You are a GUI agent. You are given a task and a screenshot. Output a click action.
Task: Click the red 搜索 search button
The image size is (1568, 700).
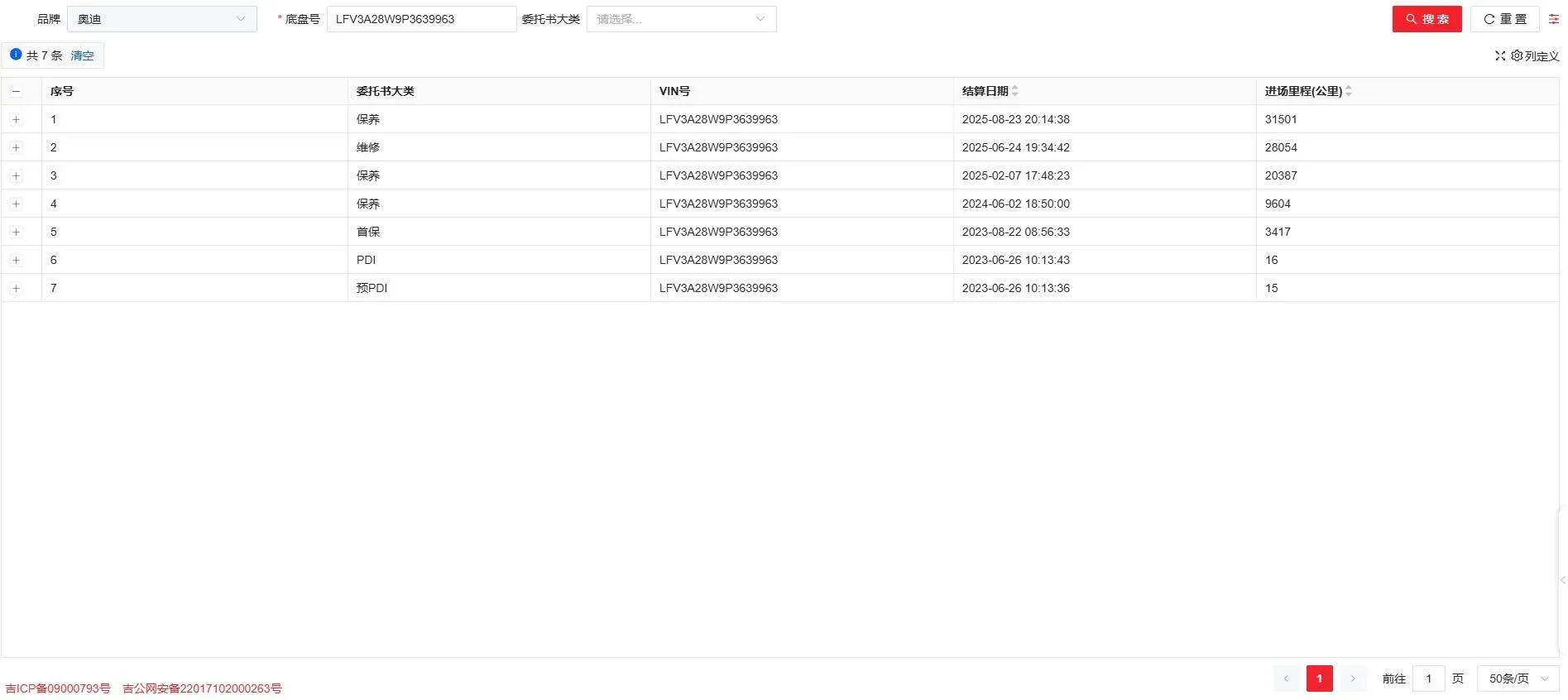coord(1426,19)
